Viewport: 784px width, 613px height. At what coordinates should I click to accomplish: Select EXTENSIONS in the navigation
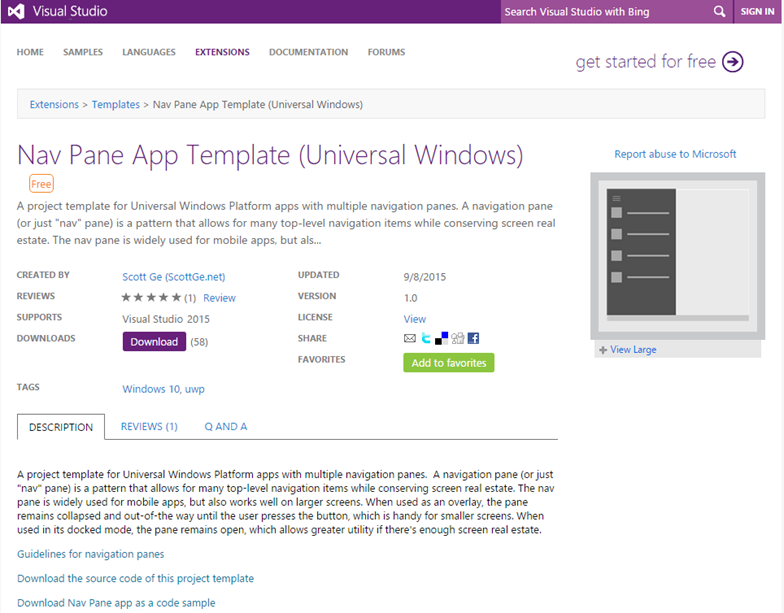[x=222, y=52]
